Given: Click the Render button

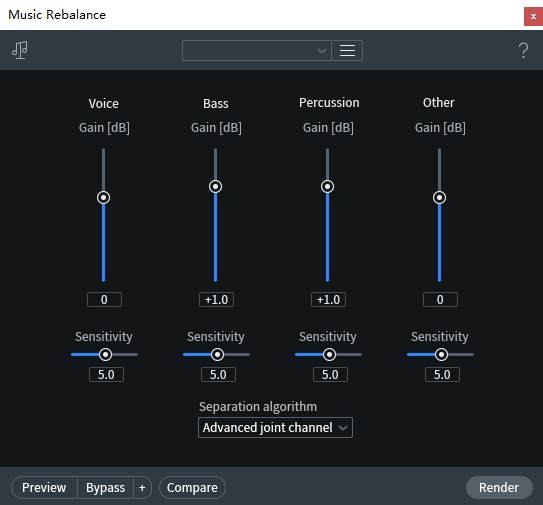Looking at the screenshot, I should pos(499,488).
